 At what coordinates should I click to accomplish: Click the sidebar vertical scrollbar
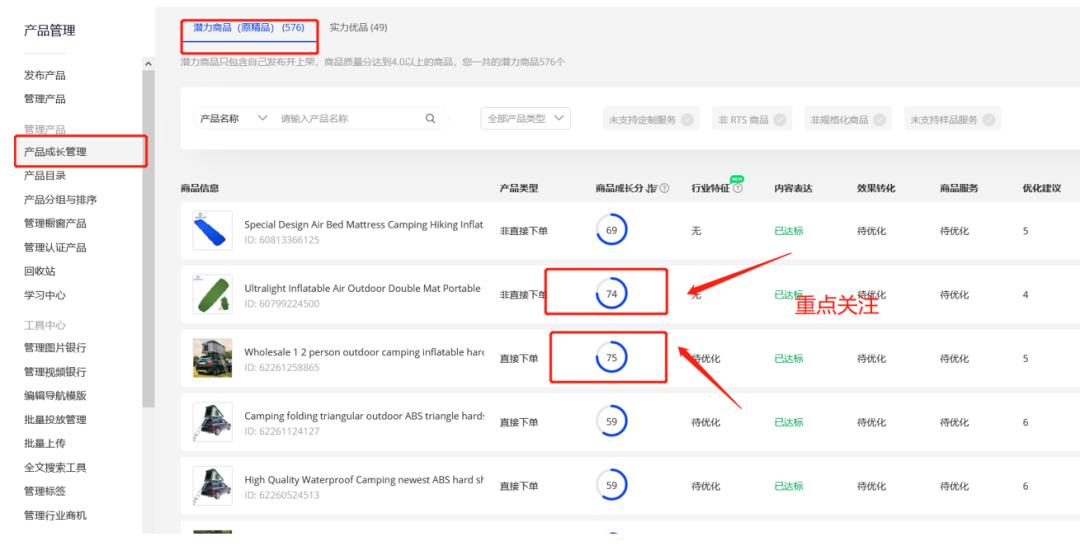(148, 238)
